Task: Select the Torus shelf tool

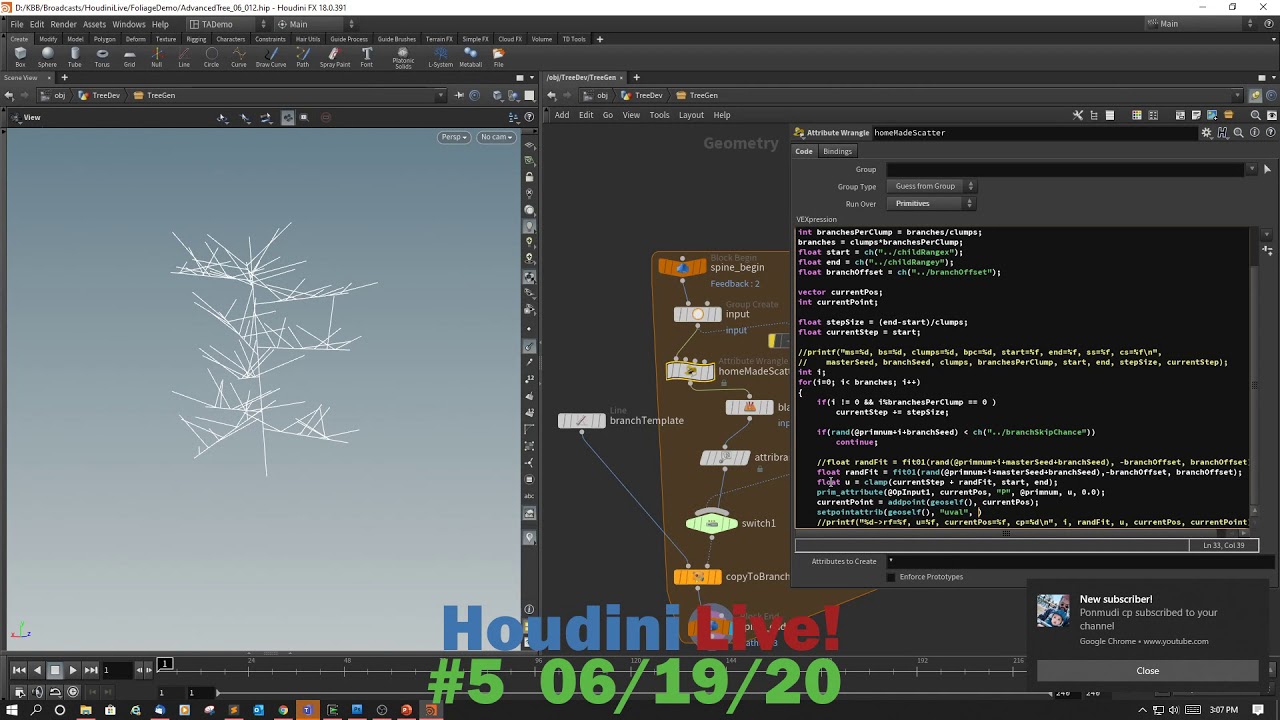Action: 102,58
